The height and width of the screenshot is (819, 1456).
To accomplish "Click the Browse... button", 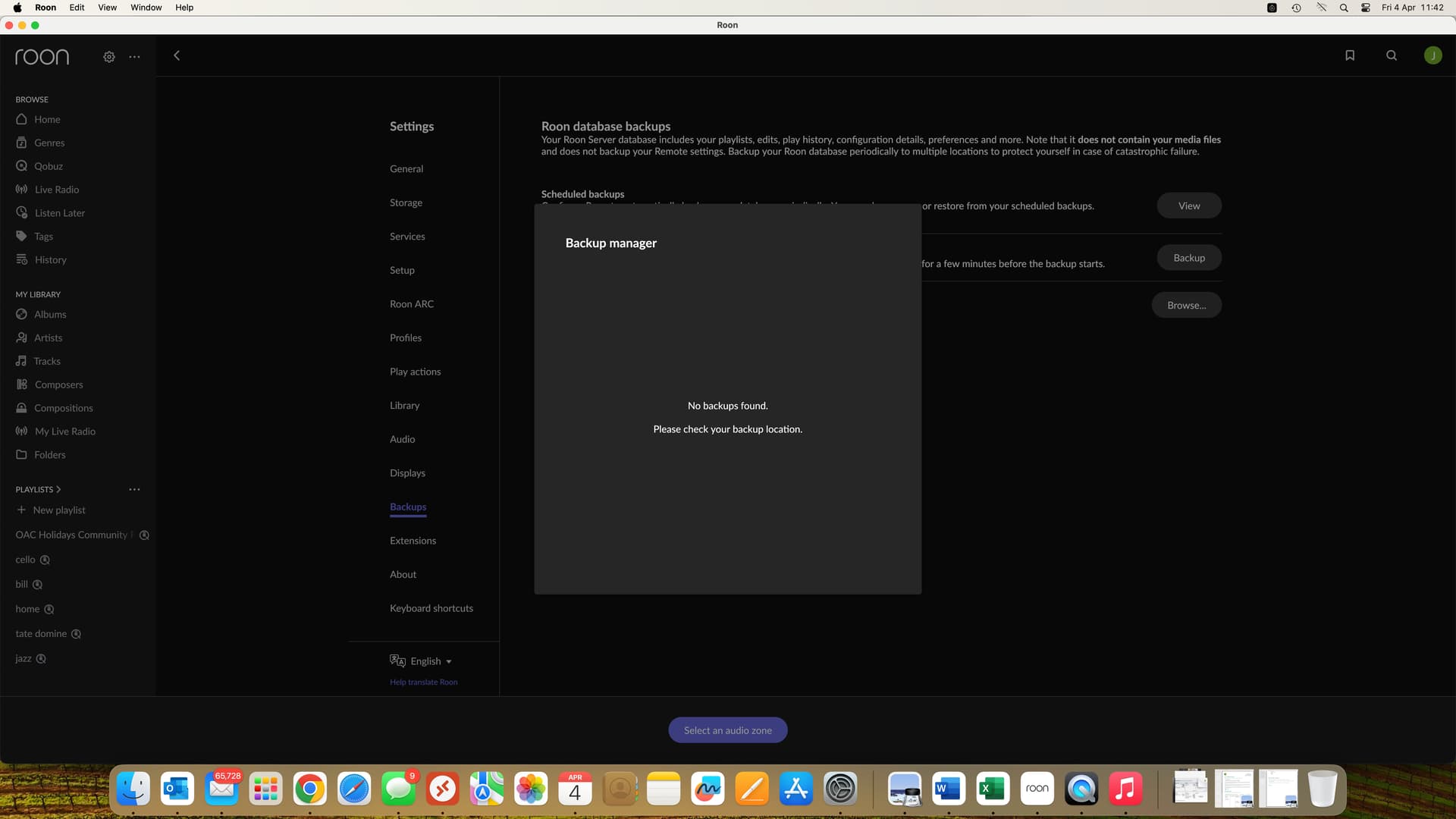I will 1187,305.
